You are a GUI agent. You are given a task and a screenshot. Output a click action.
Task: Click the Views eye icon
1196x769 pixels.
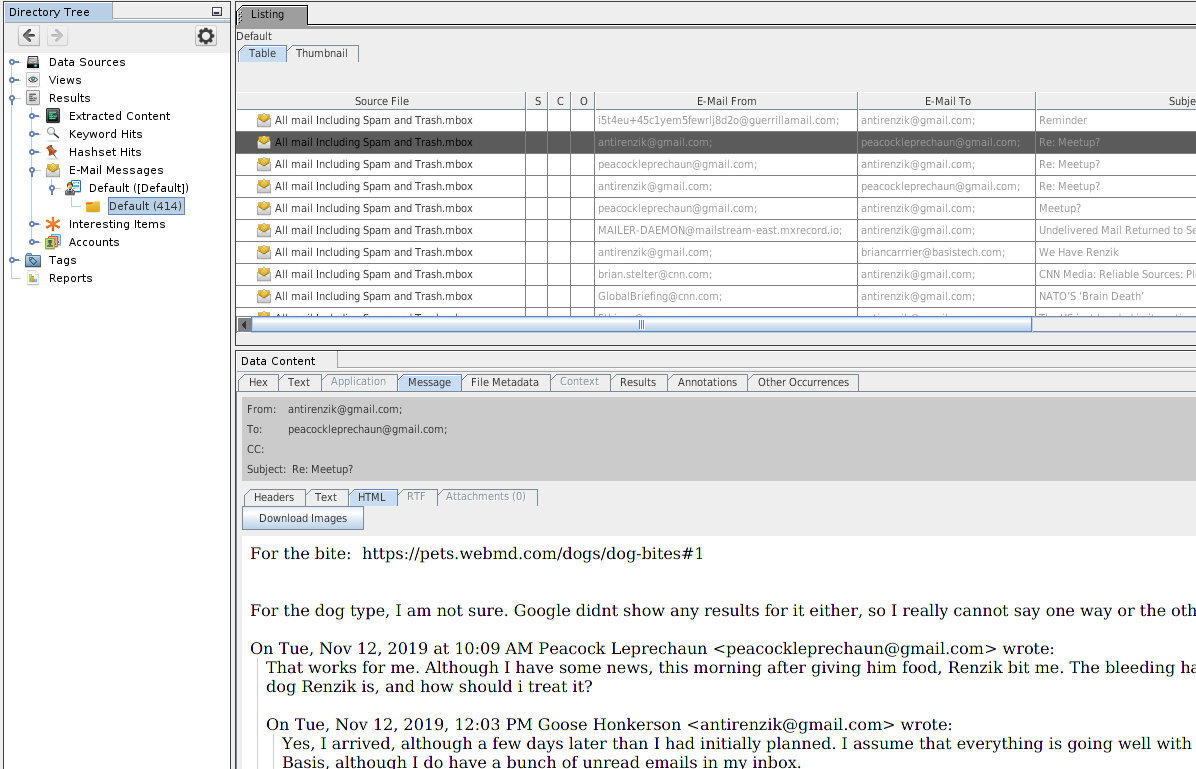coord(33,80)
